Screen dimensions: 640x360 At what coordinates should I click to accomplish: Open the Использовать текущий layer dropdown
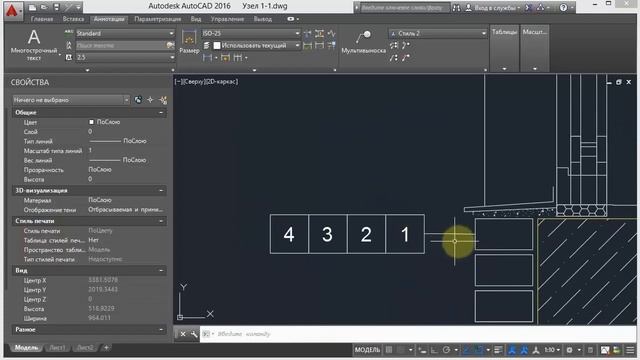click(x=257, y=45)
